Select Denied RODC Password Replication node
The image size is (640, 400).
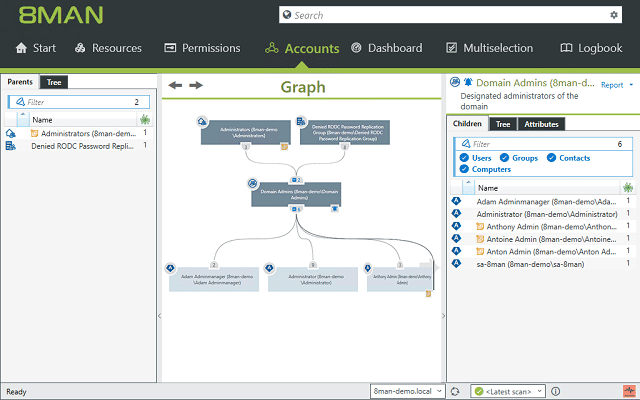345,132
